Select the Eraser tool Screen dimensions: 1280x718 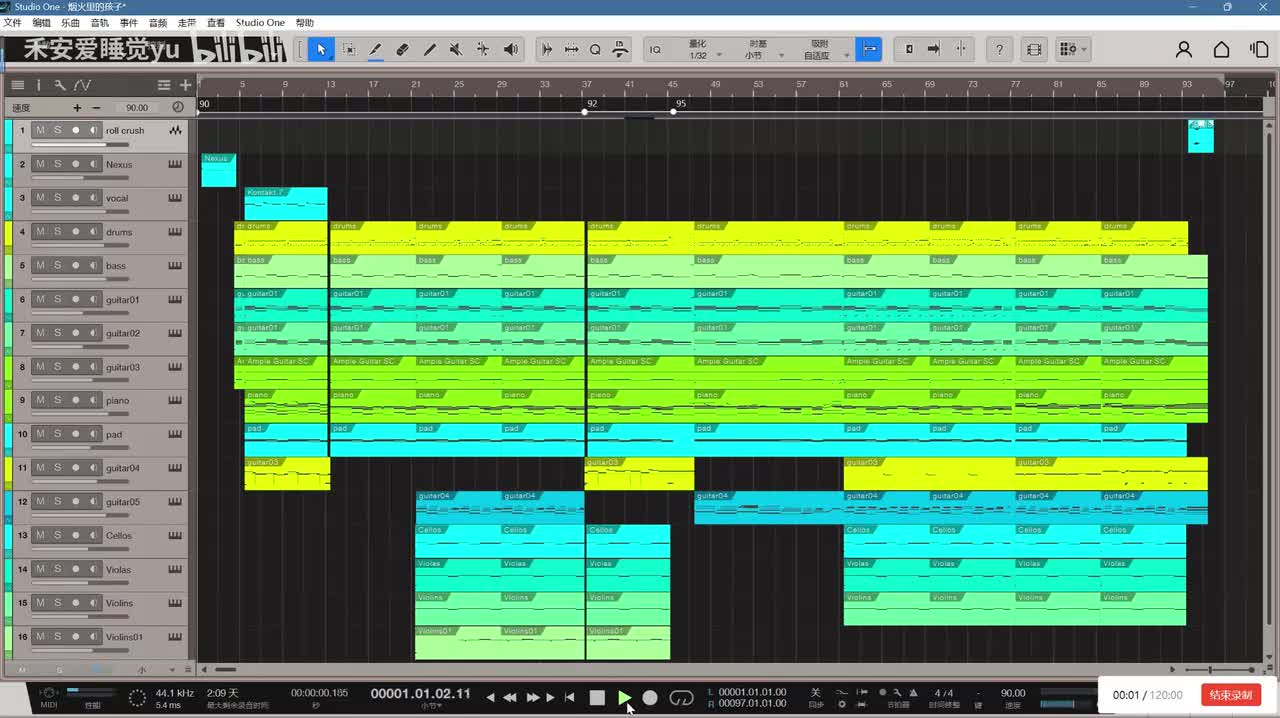click(x=403, y=49)
